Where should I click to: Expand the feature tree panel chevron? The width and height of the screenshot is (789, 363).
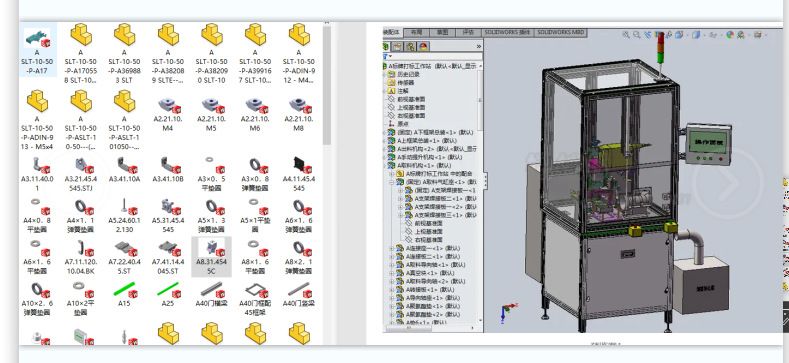tap(479, 47)
